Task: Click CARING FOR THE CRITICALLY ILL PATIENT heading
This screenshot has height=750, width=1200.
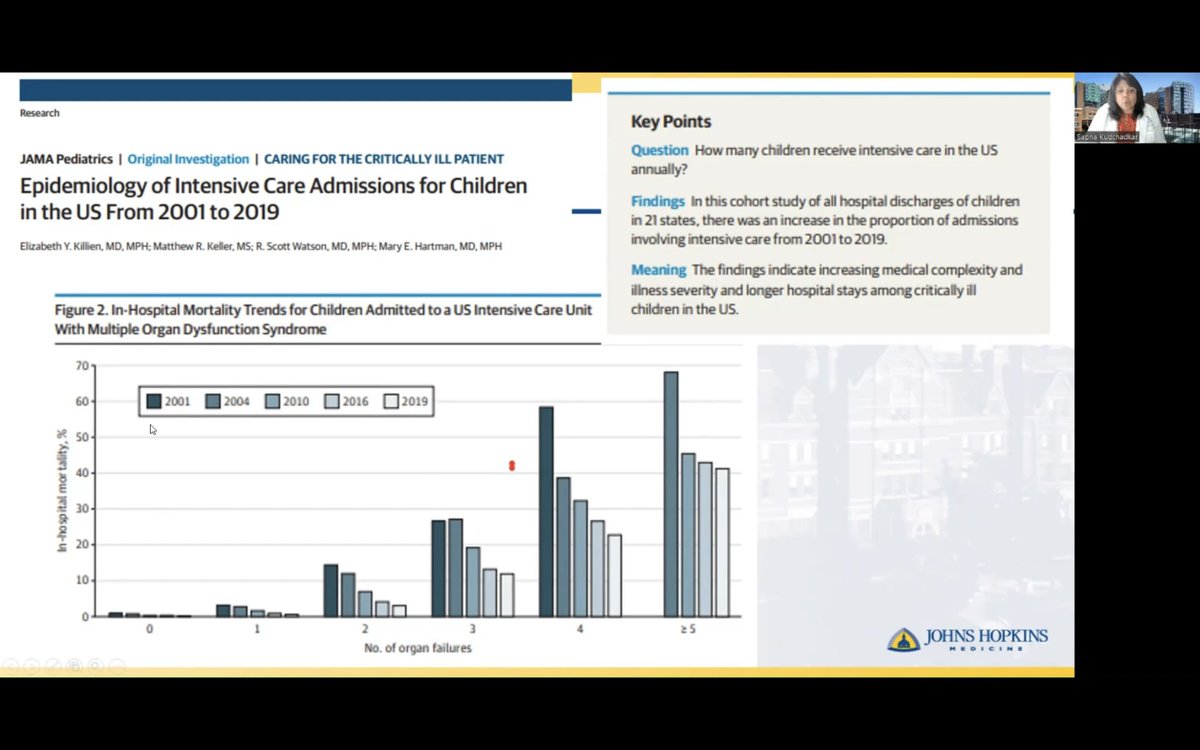Action: coord(385,159)
